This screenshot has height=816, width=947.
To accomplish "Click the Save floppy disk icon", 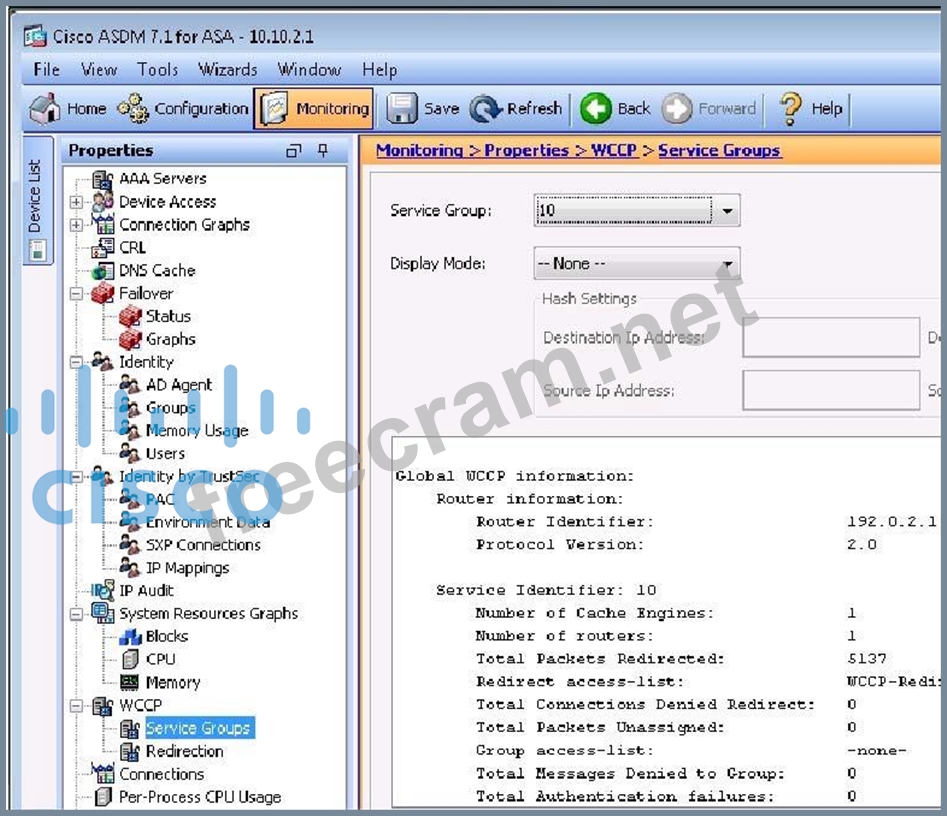I will point(402,109).
